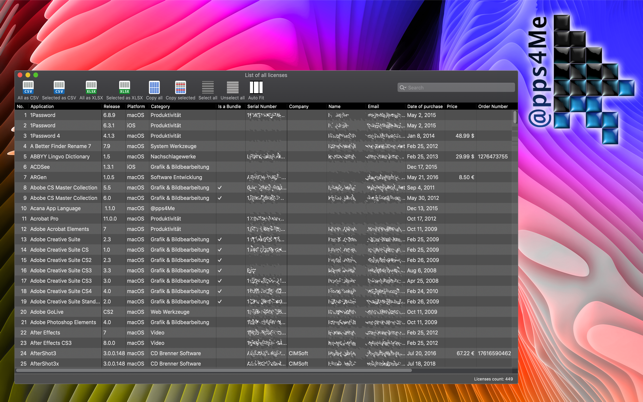Toggle bundle checkmark for Adobe Creative Suite CS2
This screenshot has height=402, width=643.
(220, 260)
